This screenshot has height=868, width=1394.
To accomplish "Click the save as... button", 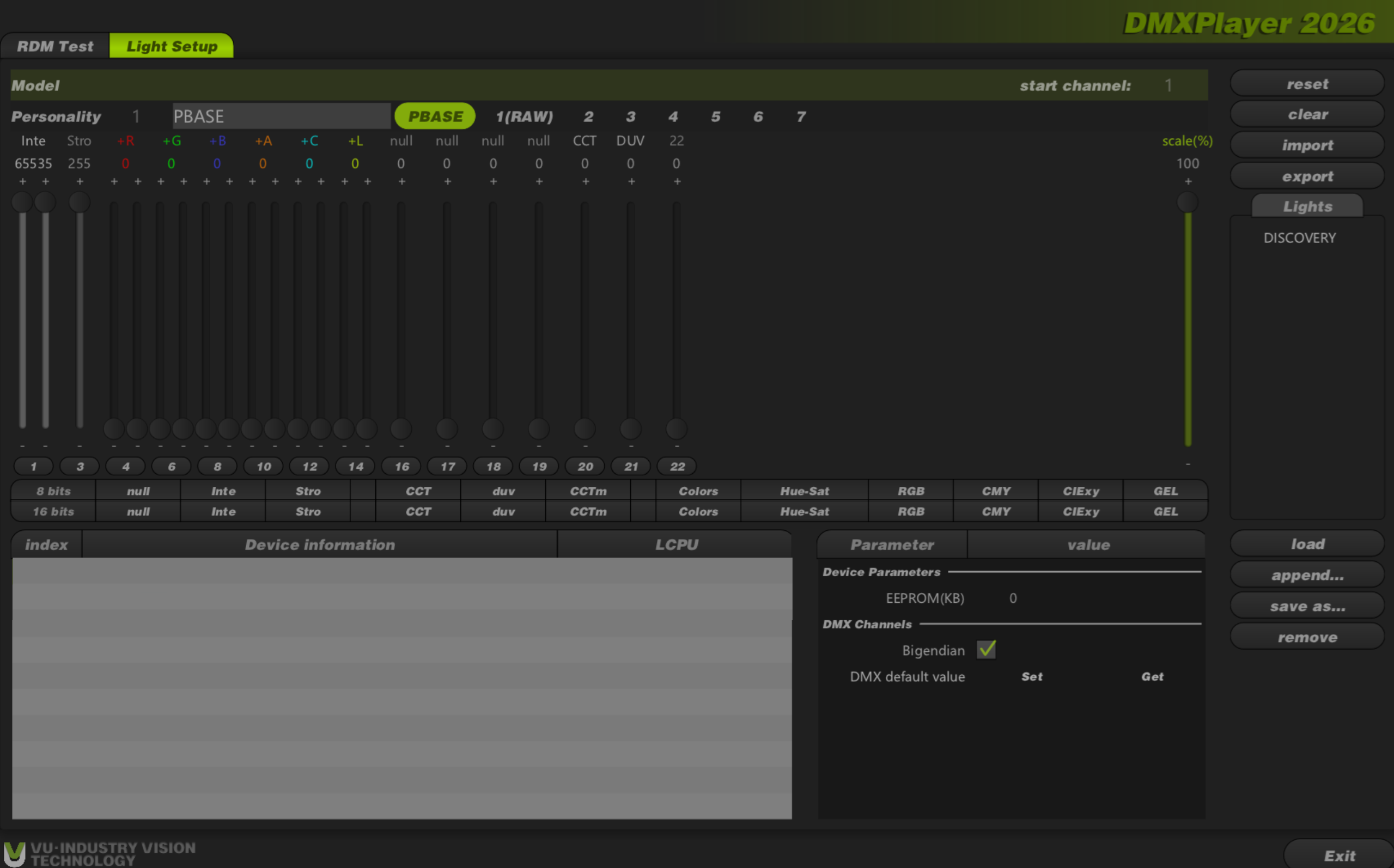I will coord(1307,606).
